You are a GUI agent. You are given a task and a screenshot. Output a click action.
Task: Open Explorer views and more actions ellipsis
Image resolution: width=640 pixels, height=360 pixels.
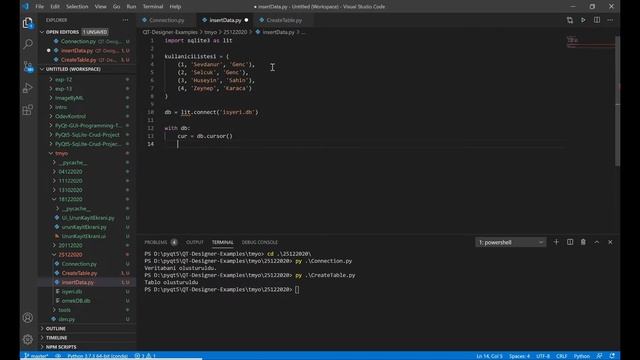click(x=125, y=20)
